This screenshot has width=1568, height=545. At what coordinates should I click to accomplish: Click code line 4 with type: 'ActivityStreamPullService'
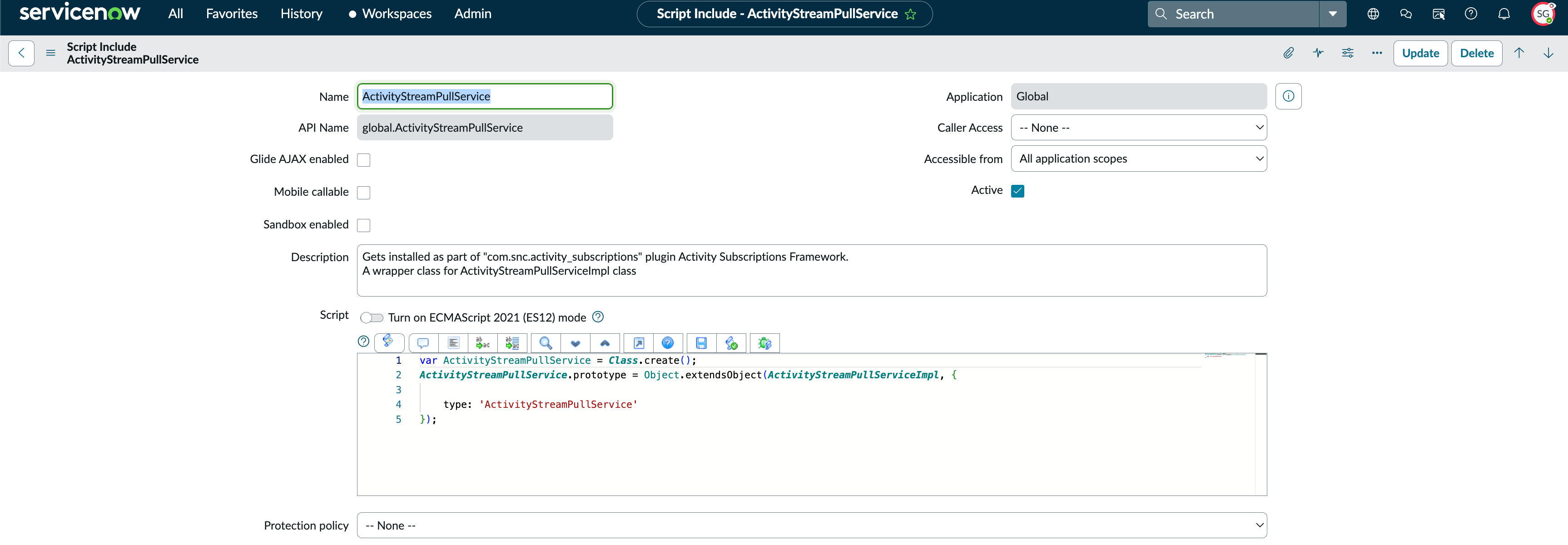click(541, 404)
